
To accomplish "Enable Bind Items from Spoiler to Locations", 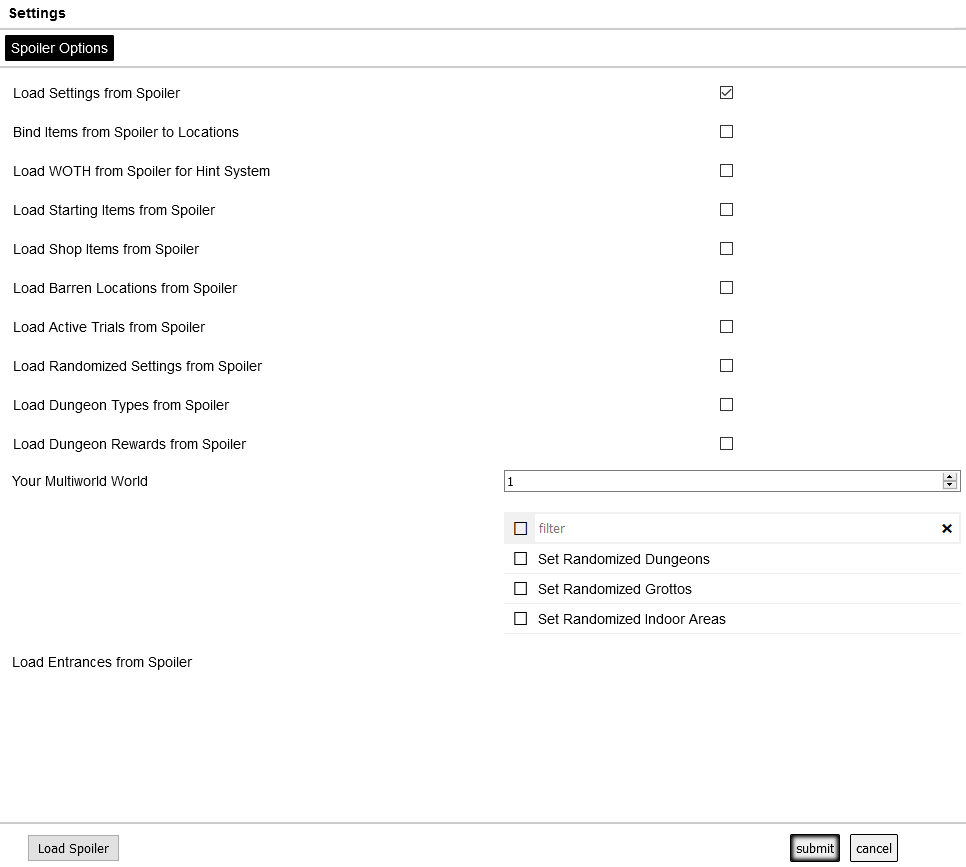I will pyautogui.click(x=726, y=132).
